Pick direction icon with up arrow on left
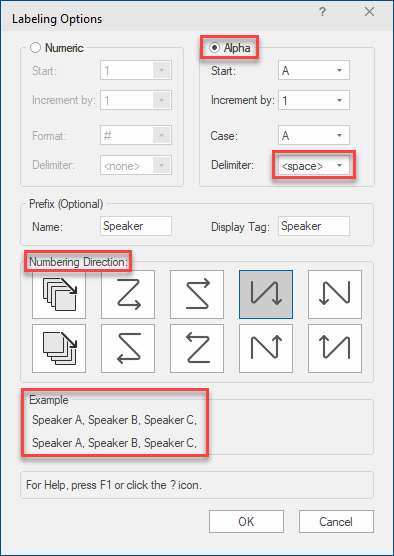394x556 pixels. point(335,348)
